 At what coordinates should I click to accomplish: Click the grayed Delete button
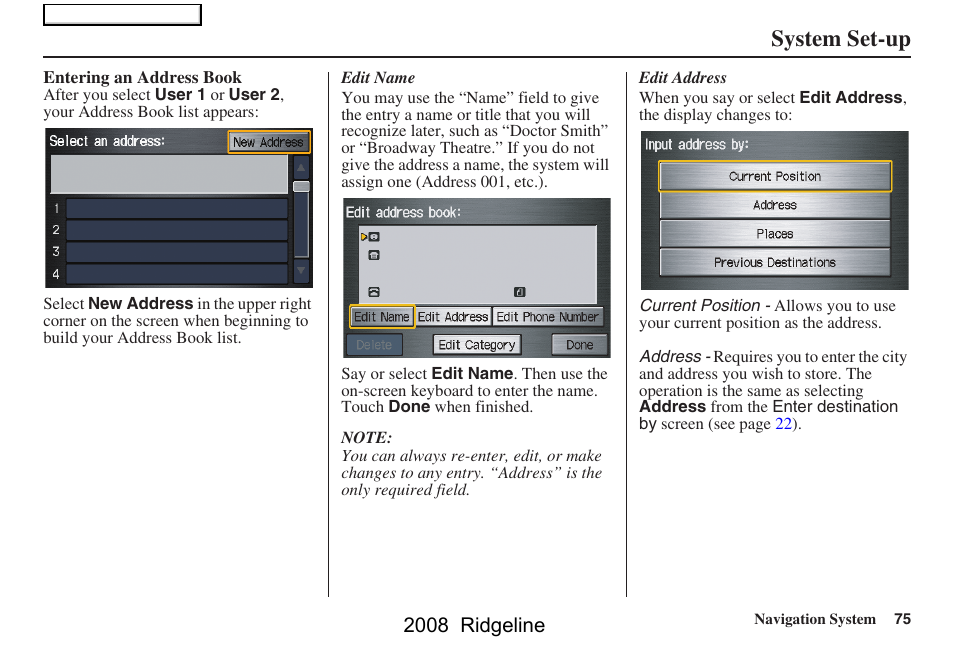coord(374,345)
